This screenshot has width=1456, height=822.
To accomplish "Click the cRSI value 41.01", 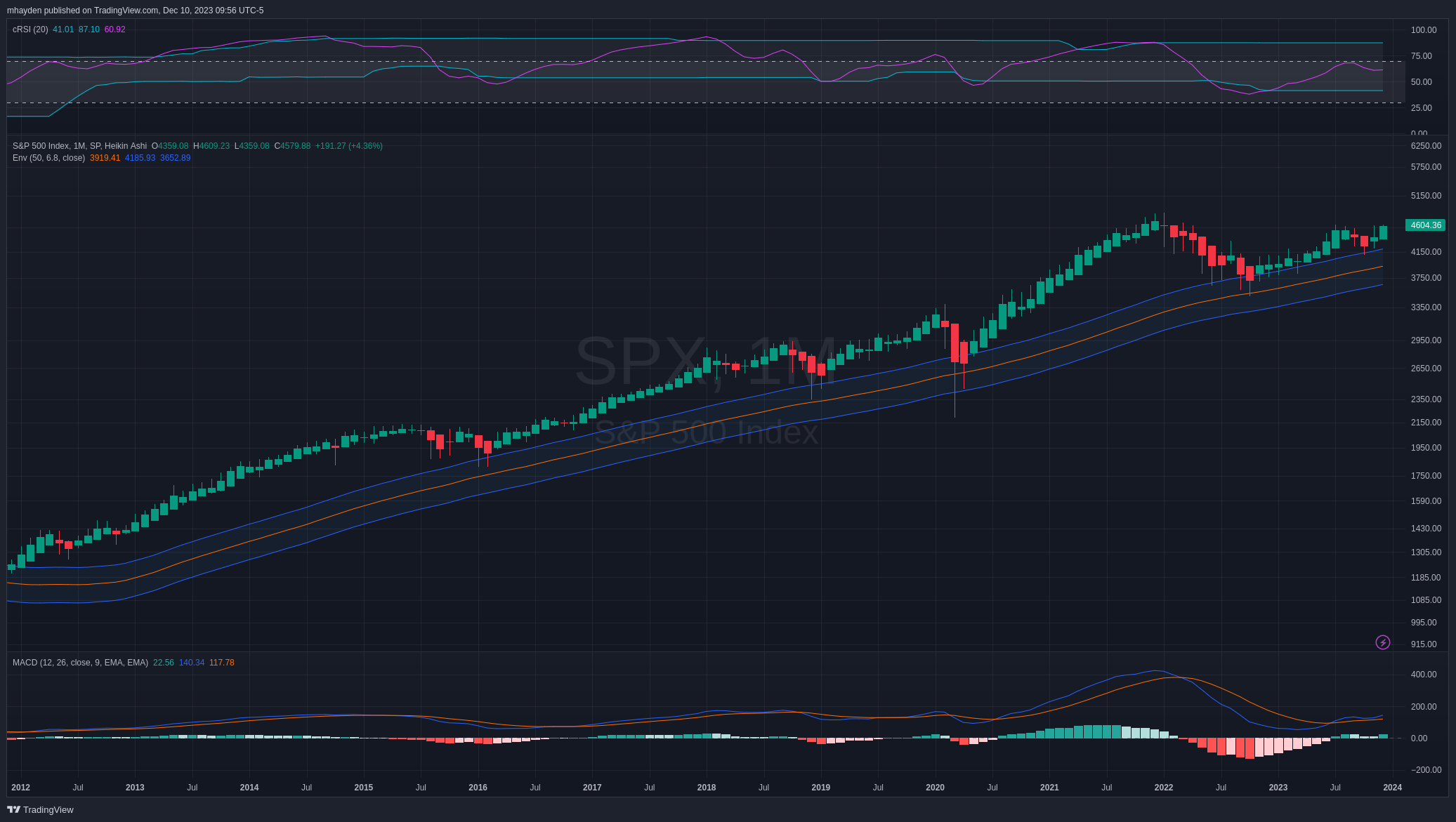I will coord(63,29).
